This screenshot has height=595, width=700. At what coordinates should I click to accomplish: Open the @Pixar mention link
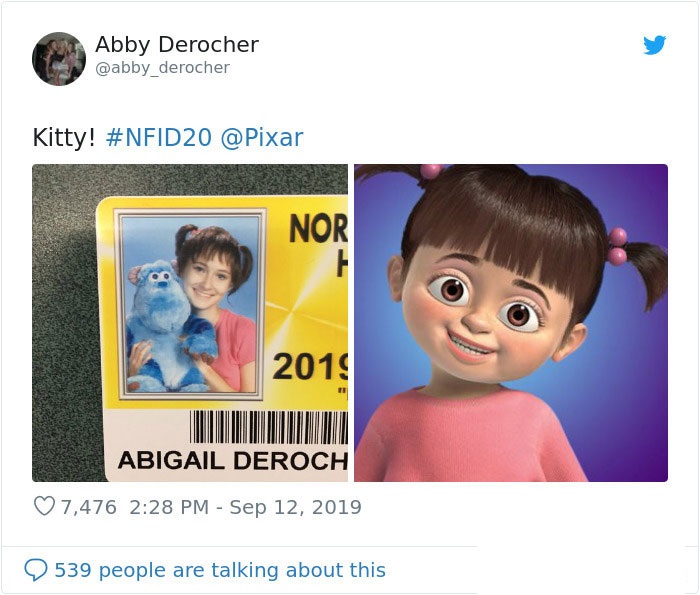[x=262, y=137]
